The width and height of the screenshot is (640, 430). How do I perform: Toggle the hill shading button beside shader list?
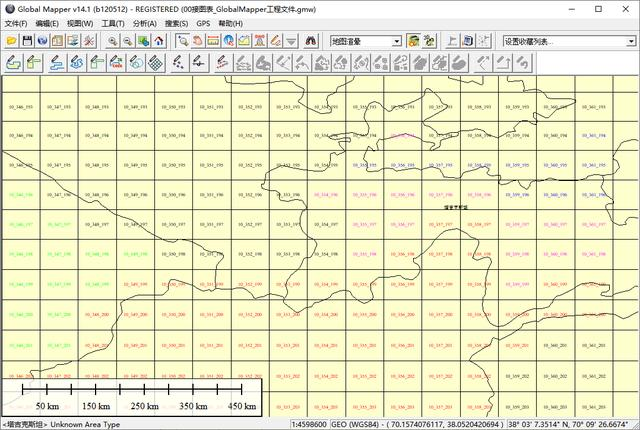point(413,41)
